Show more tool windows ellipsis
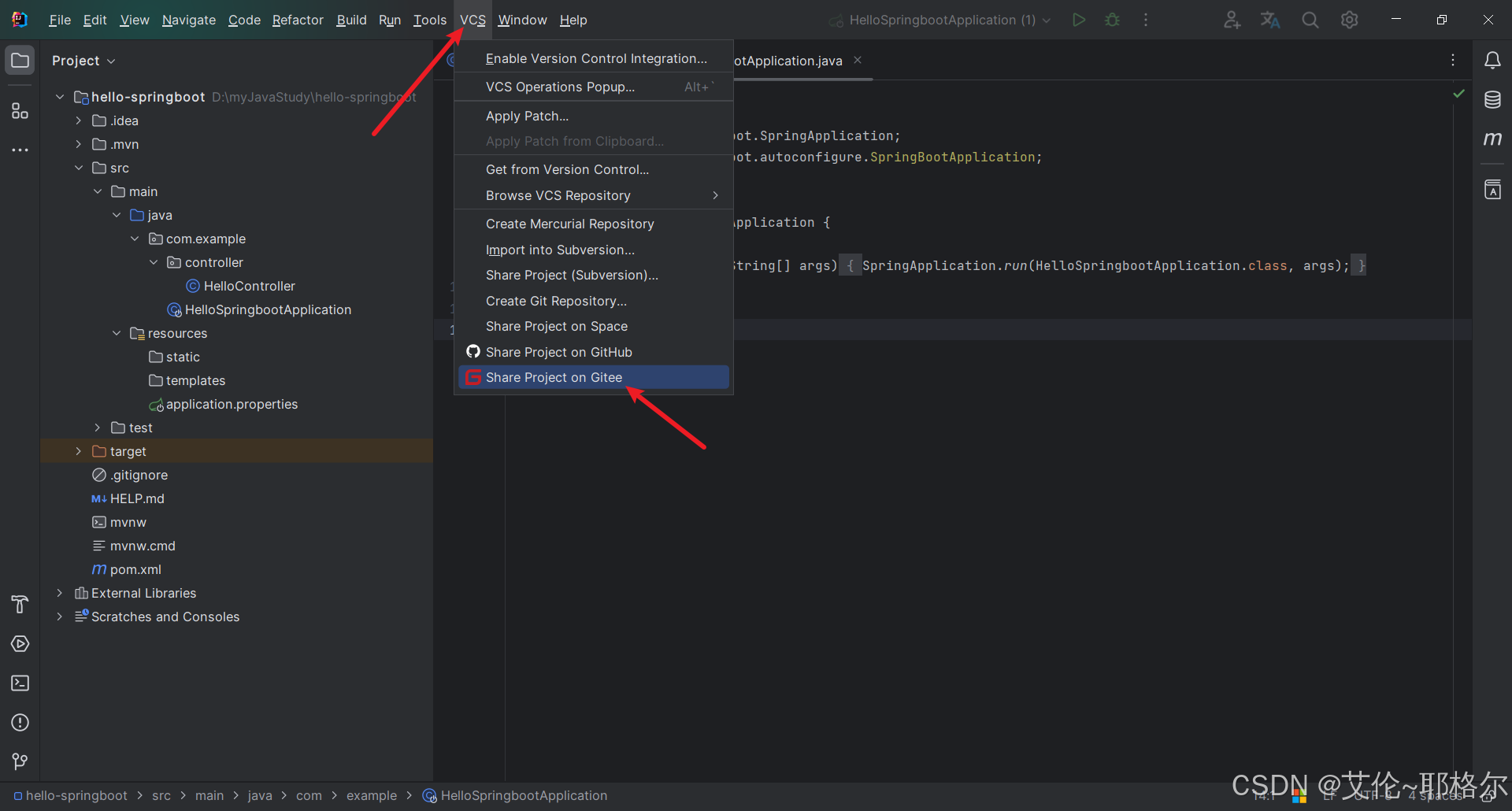Viewport: 1512px width, 811px height. pyautogui.click(x=20, y=150)
